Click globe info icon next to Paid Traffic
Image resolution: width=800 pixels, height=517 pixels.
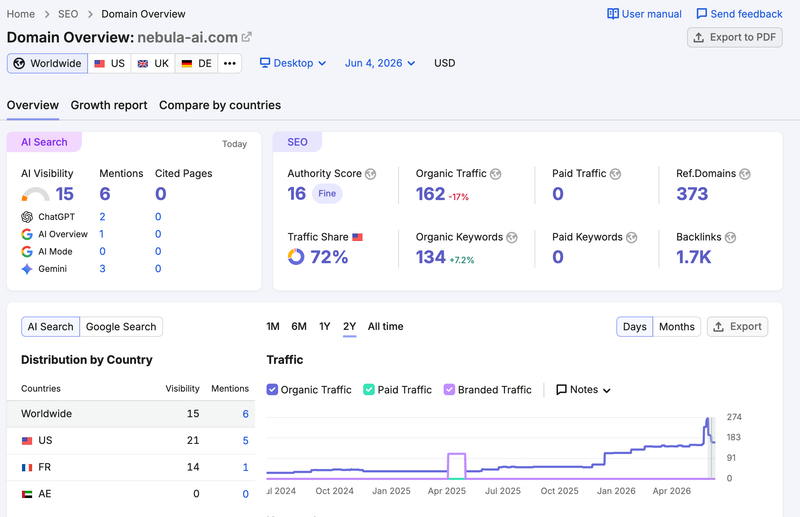615,174
